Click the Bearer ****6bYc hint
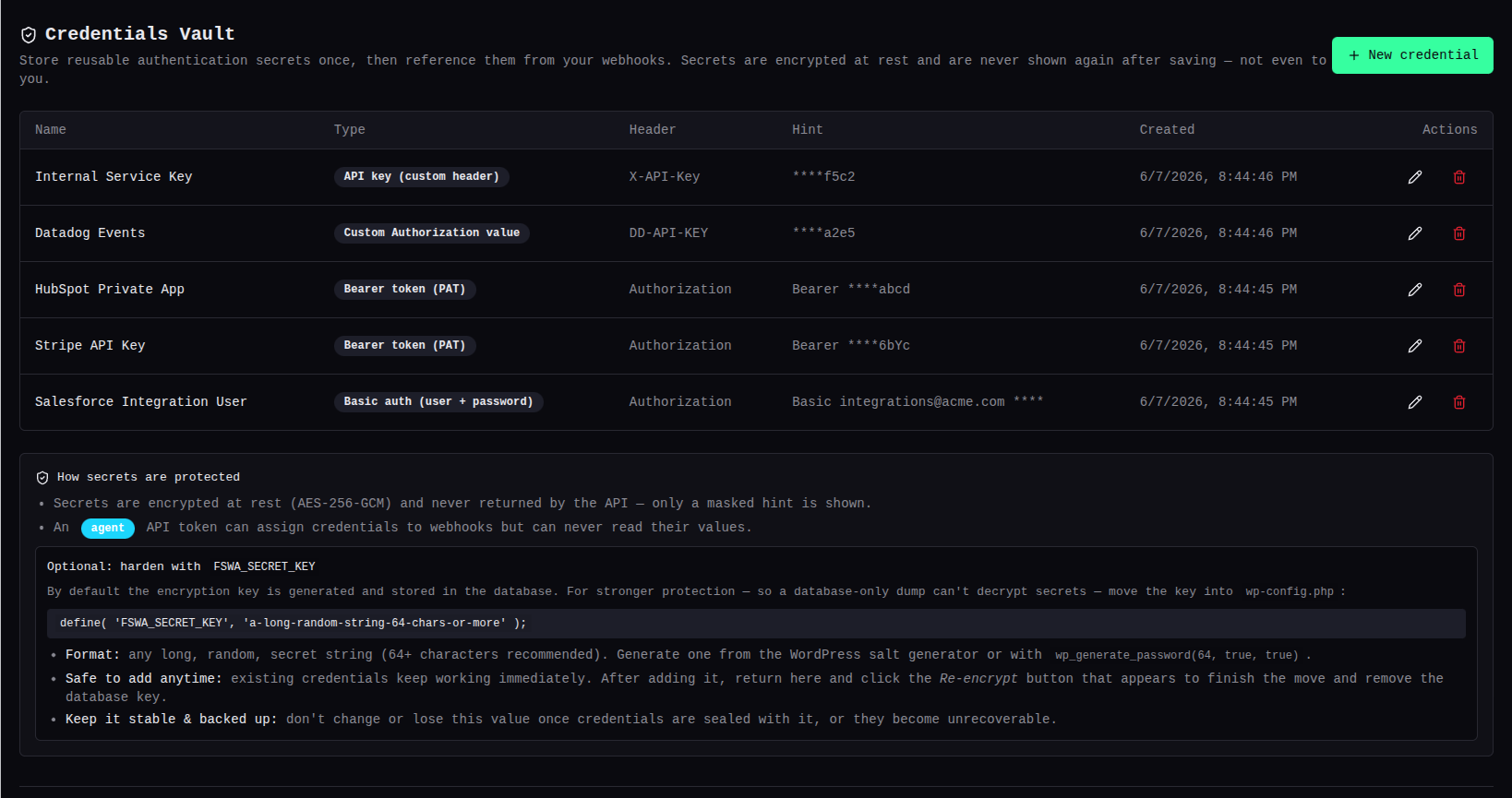This screenshot has width=1512, height=798. point(851,346)
